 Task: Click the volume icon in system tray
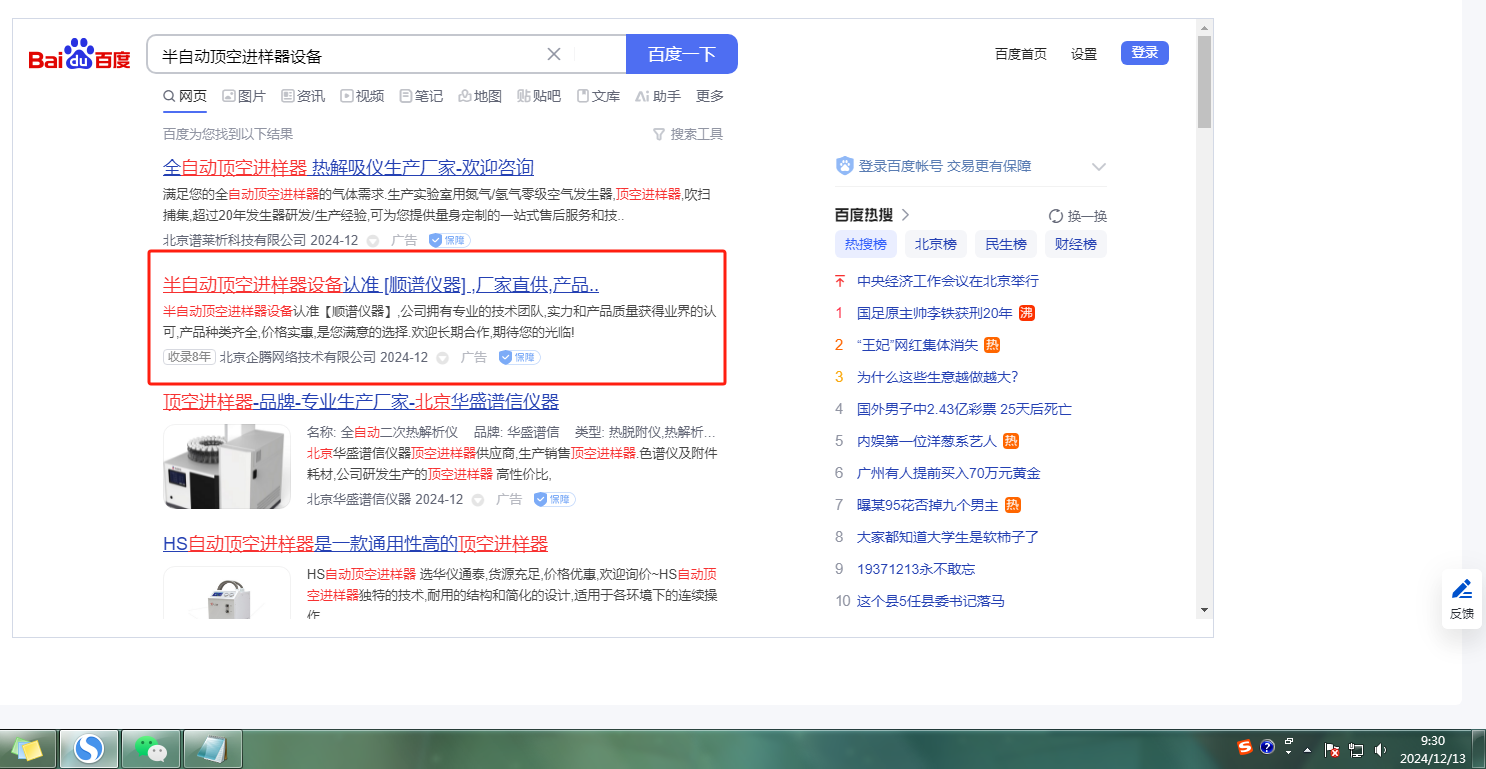pyautogui.click(x=1380, y=749)
